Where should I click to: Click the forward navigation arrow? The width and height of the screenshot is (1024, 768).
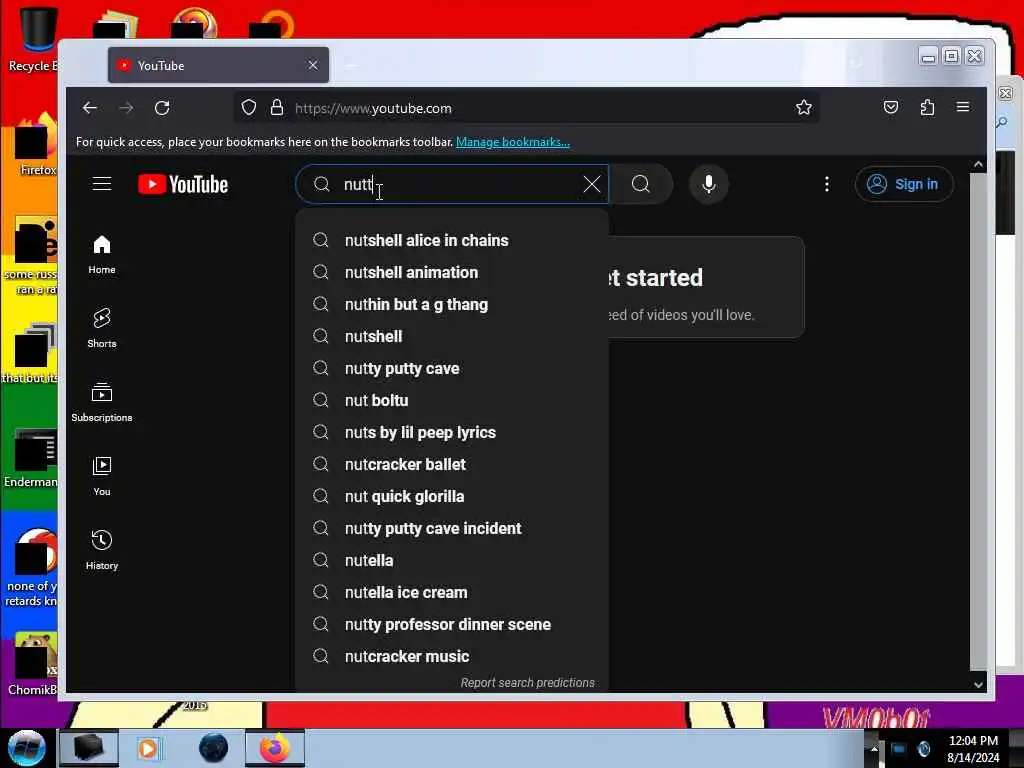point(126,108)
